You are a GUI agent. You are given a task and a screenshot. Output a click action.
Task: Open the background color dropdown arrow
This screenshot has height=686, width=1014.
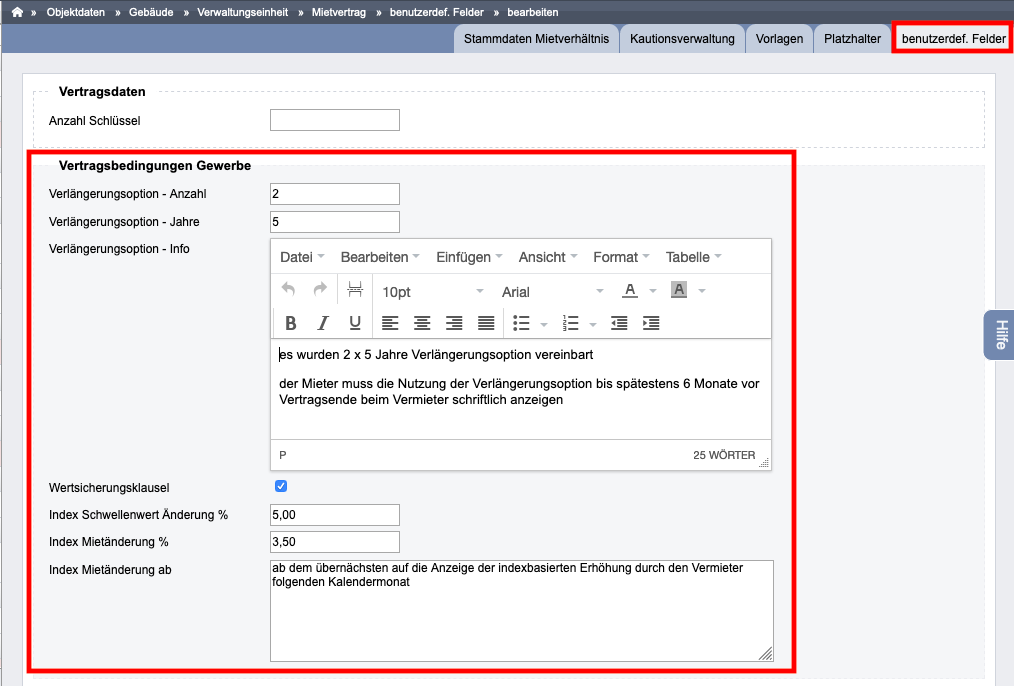[x=702, y=291]
